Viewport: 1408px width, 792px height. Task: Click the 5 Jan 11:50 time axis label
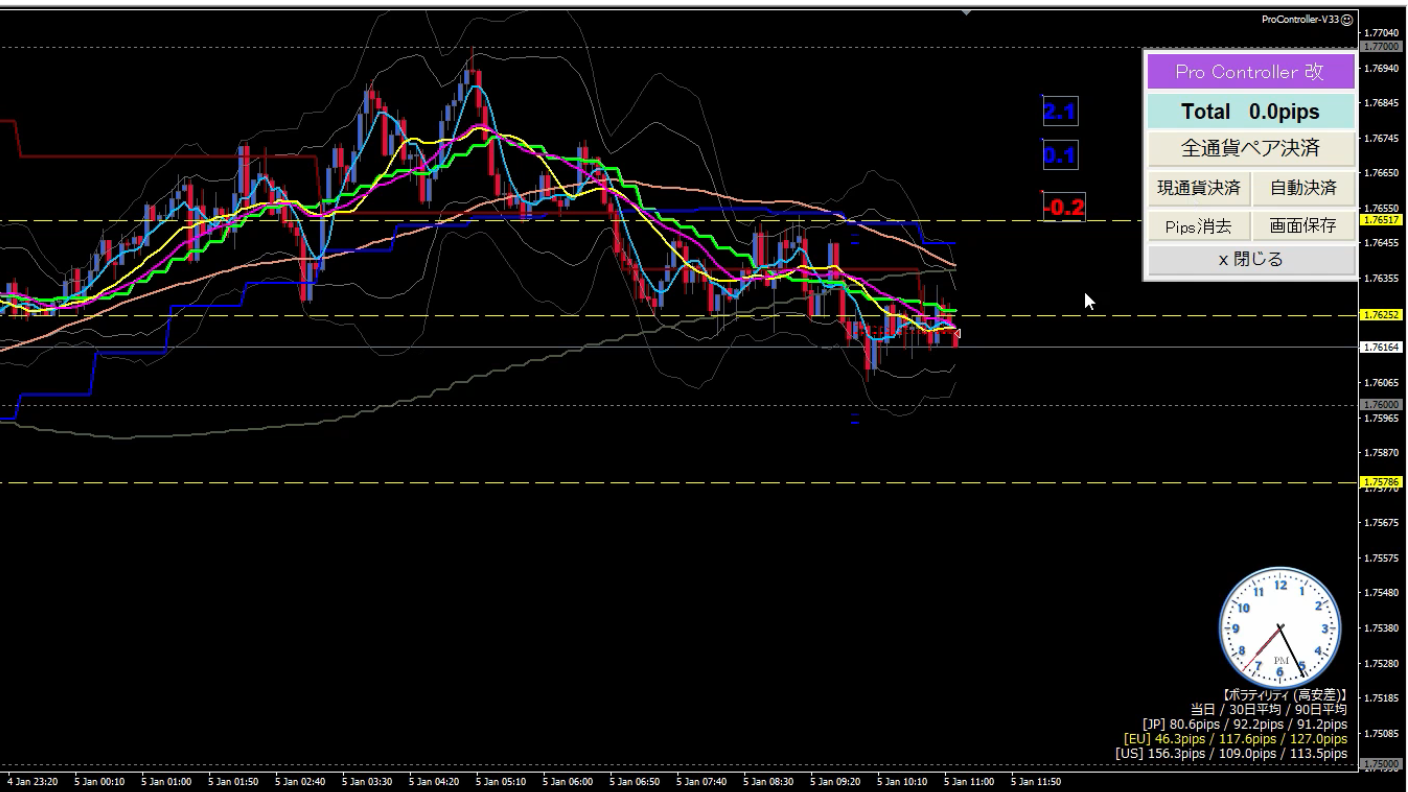[x=1036, y=781]
